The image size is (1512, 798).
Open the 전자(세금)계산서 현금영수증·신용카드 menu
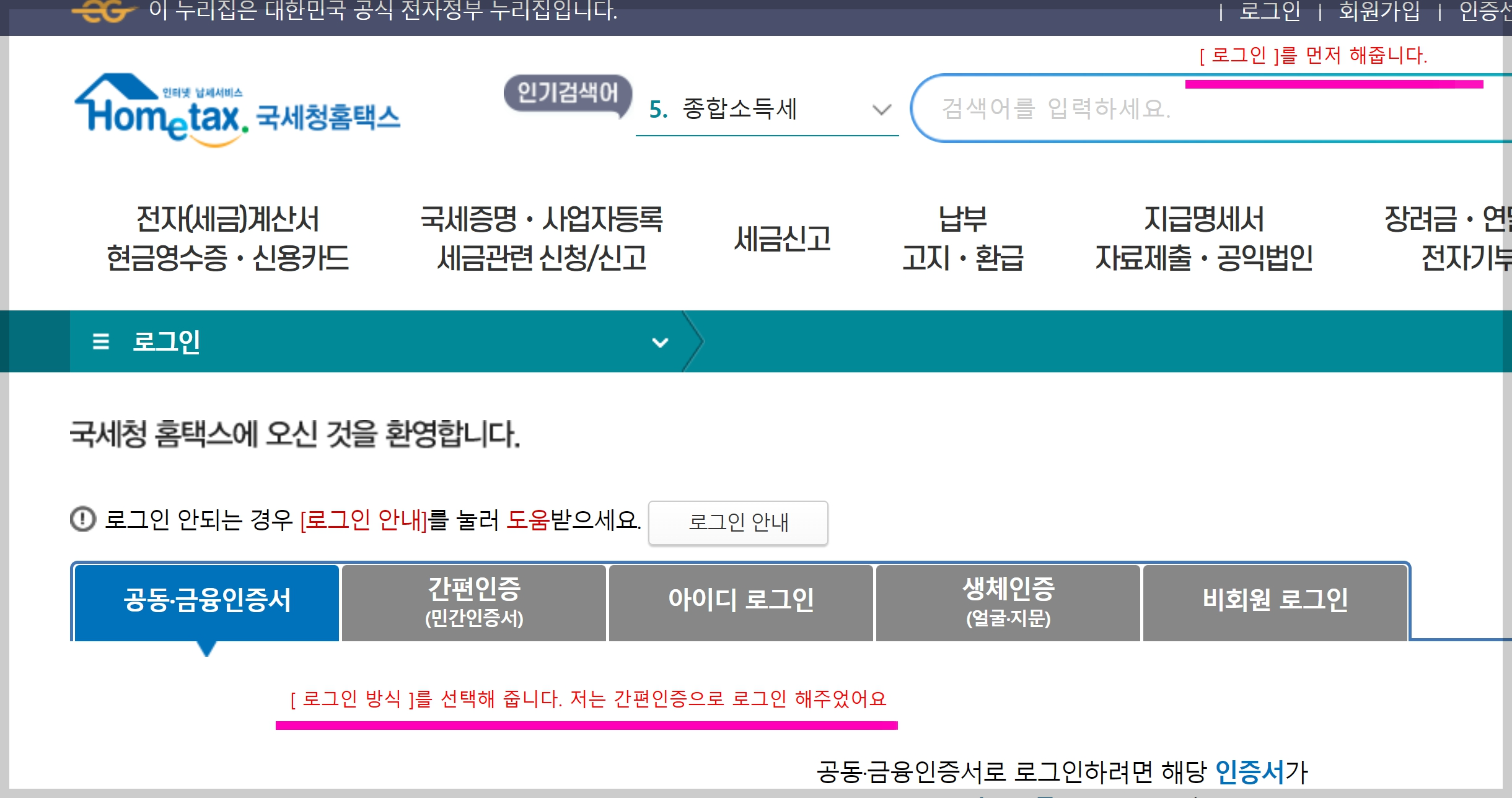228,239
